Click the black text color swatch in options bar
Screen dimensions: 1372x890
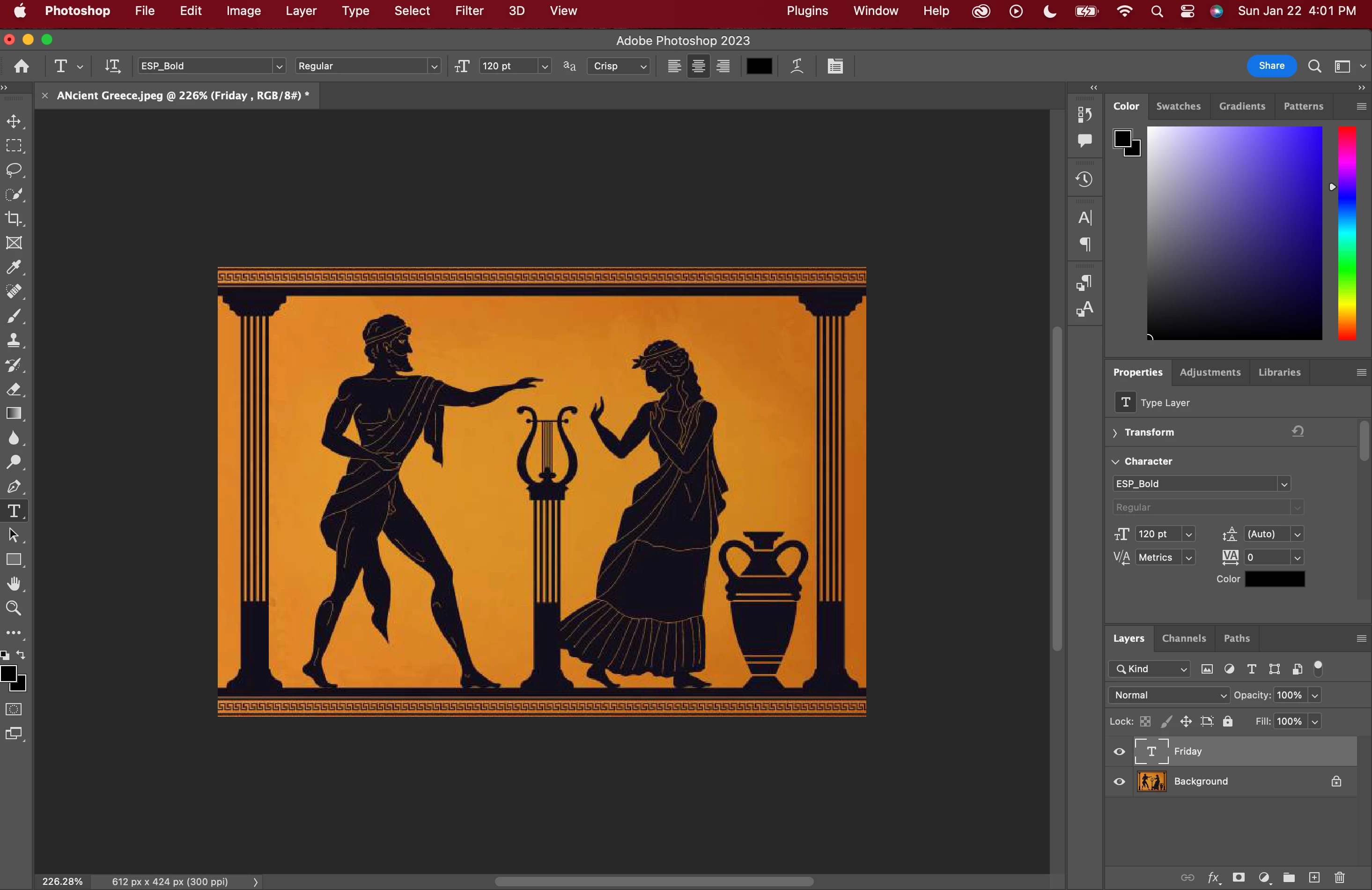(x=759, y=67)
